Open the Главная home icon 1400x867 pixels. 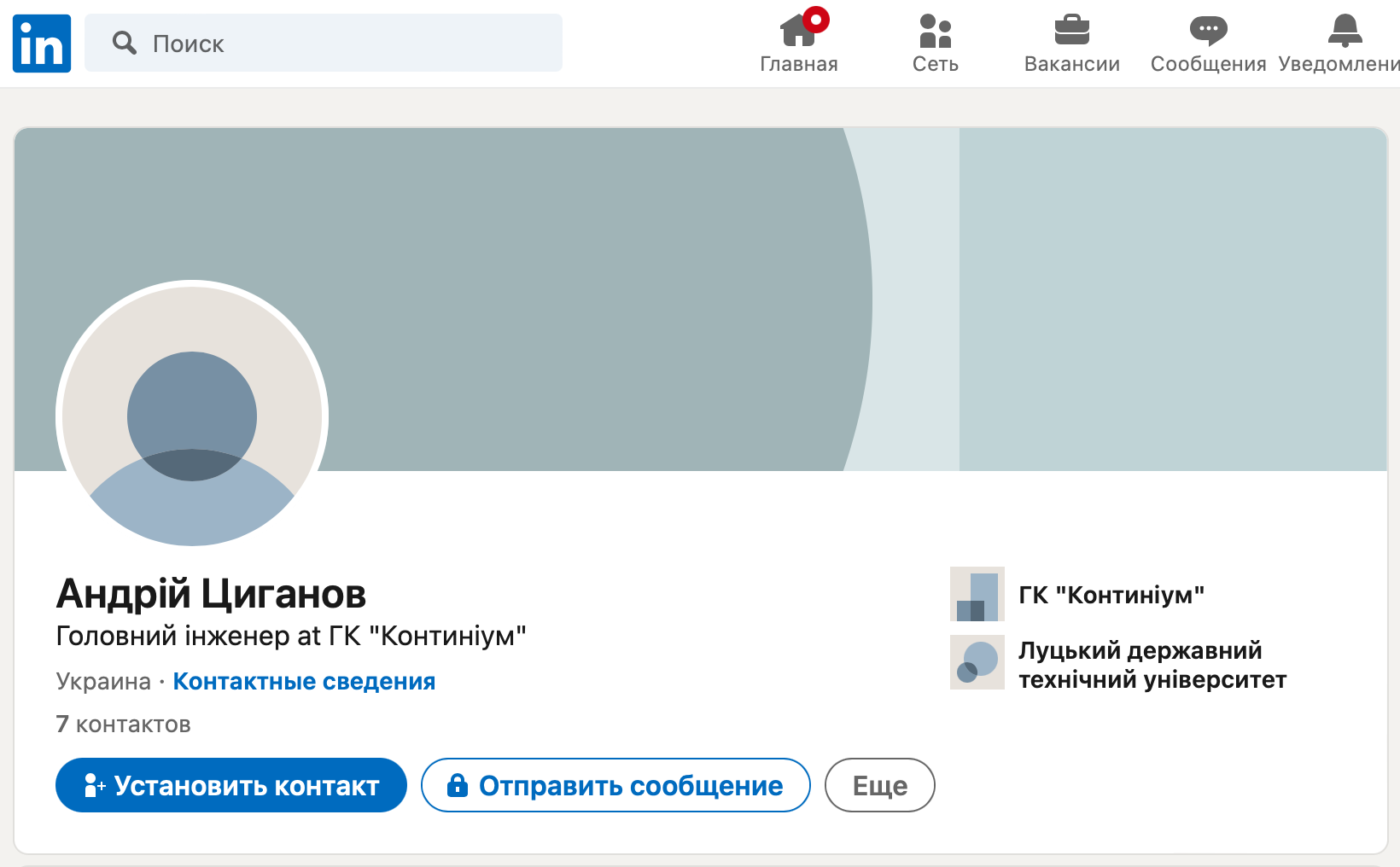click(x=797, y=32)
